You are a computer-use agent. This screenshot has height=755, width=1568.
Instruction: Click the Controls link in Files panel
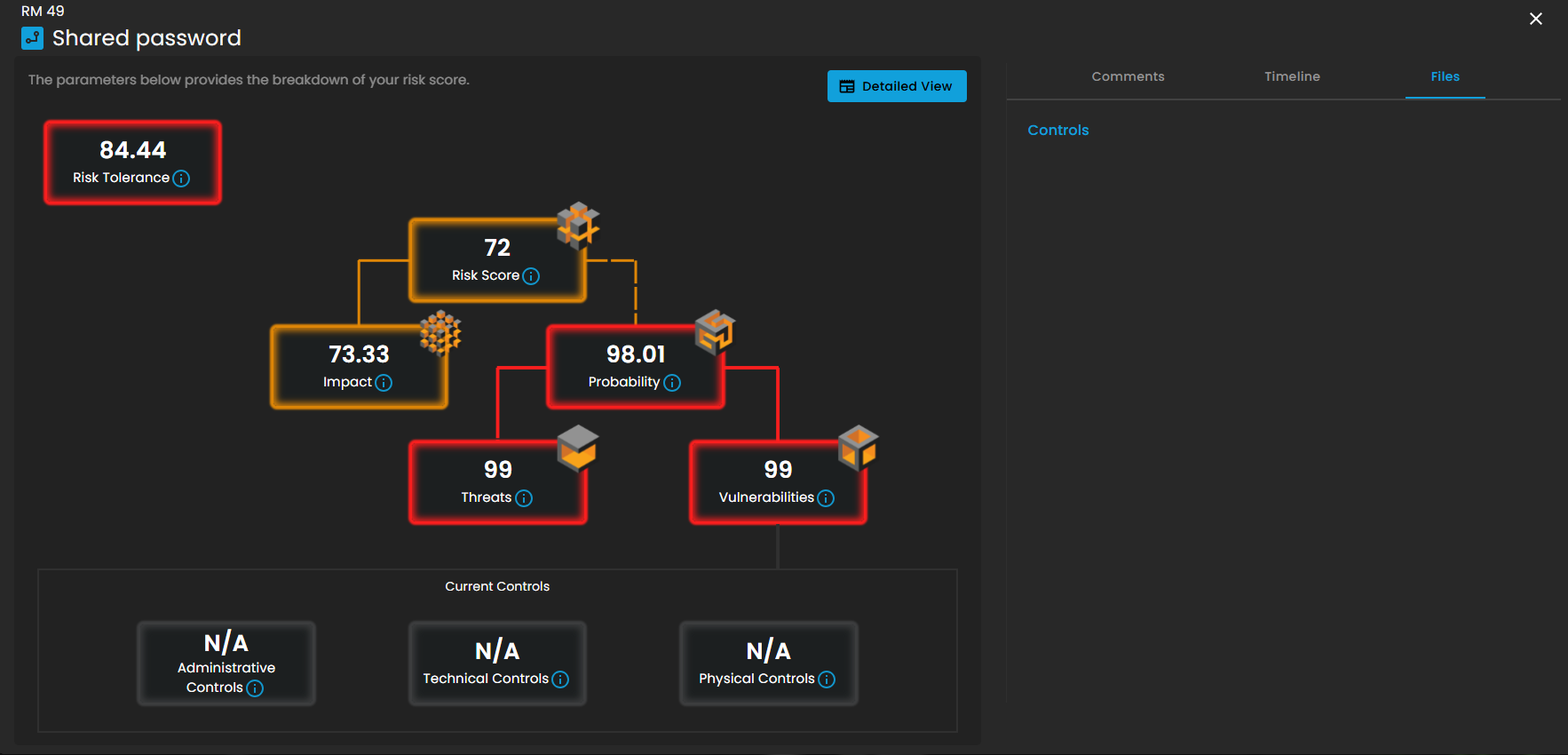click(1057, 130)
